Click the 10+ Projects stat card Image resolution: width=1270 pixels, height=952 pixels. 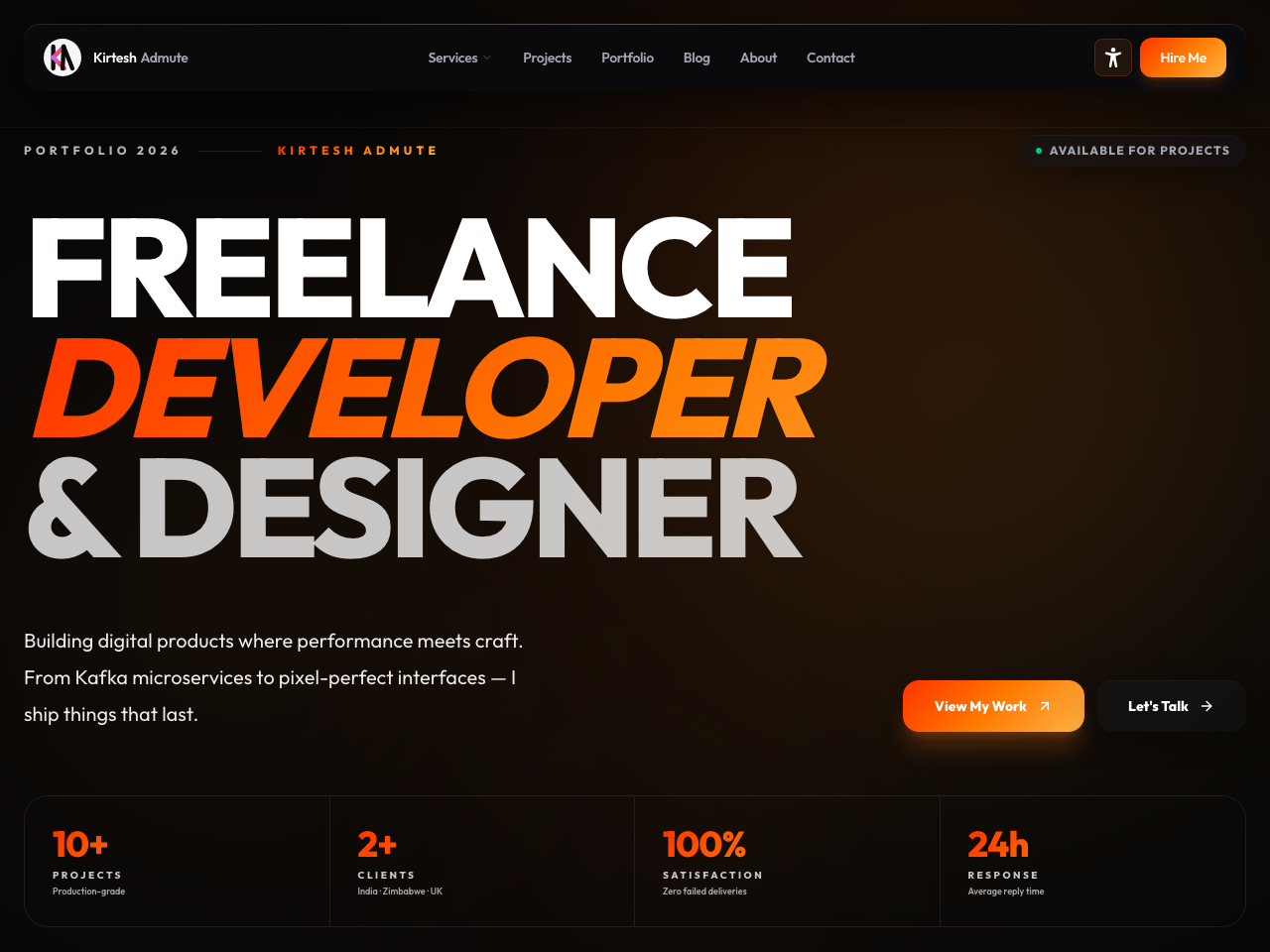coord(177,861)
